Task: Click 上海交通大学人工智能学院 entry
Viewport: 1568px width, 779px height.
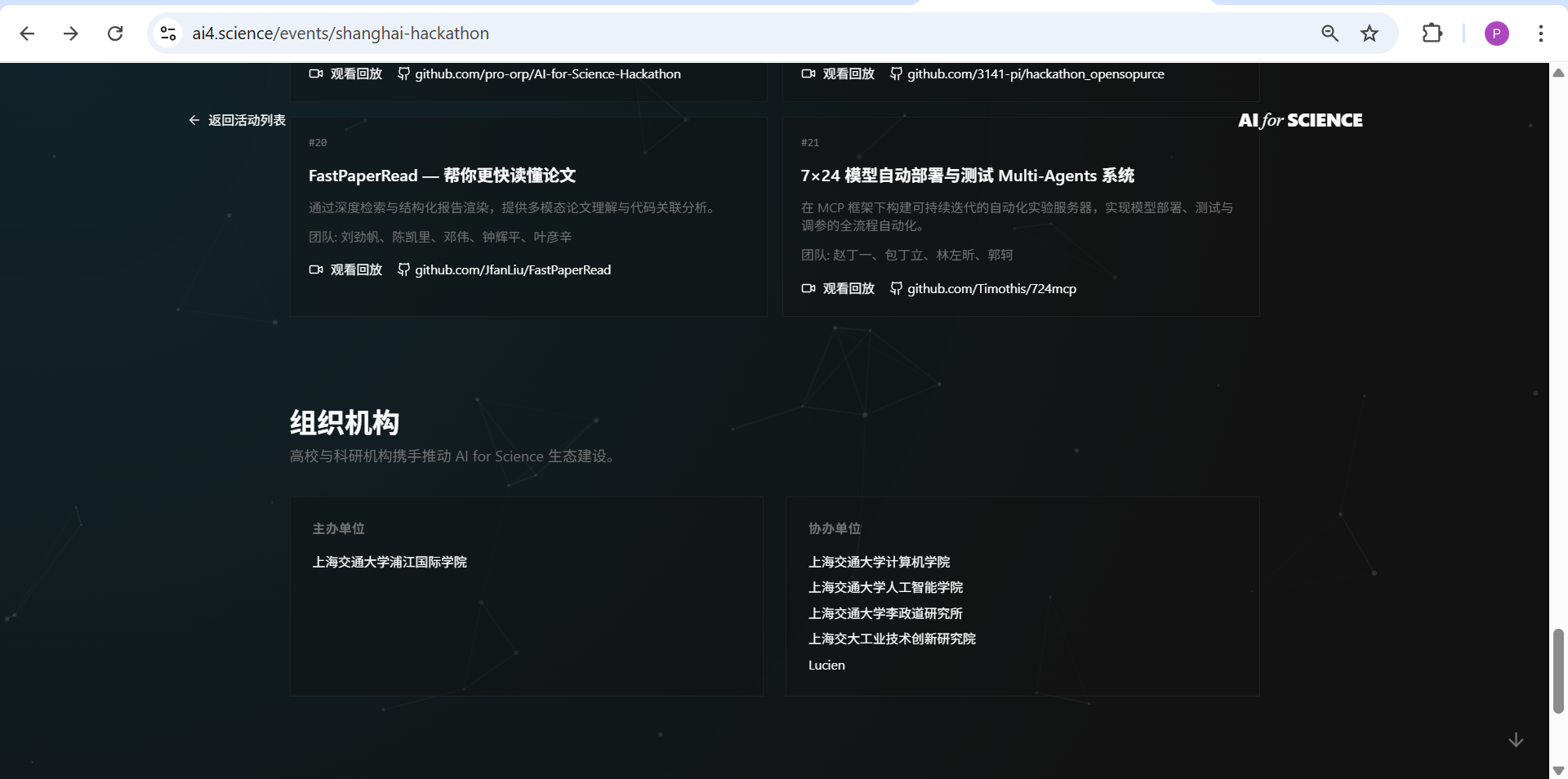Action: [x=885, y=587]
